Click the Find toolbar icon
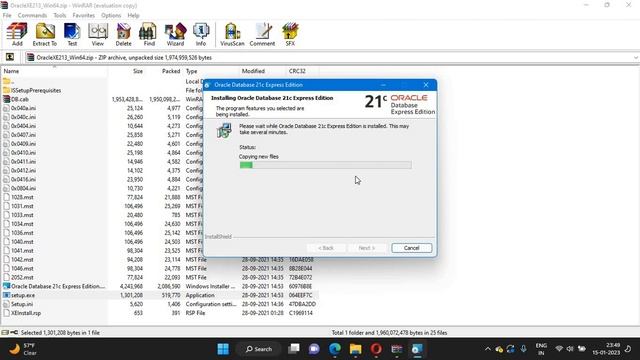 (149, 34)
